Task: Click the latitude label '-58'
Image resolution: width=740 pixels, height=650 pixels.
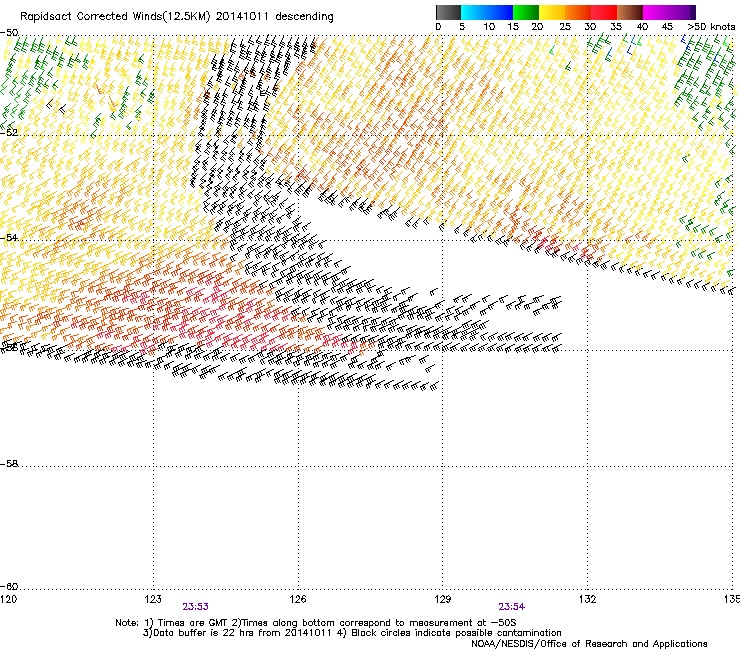Action: click(9, 464)
